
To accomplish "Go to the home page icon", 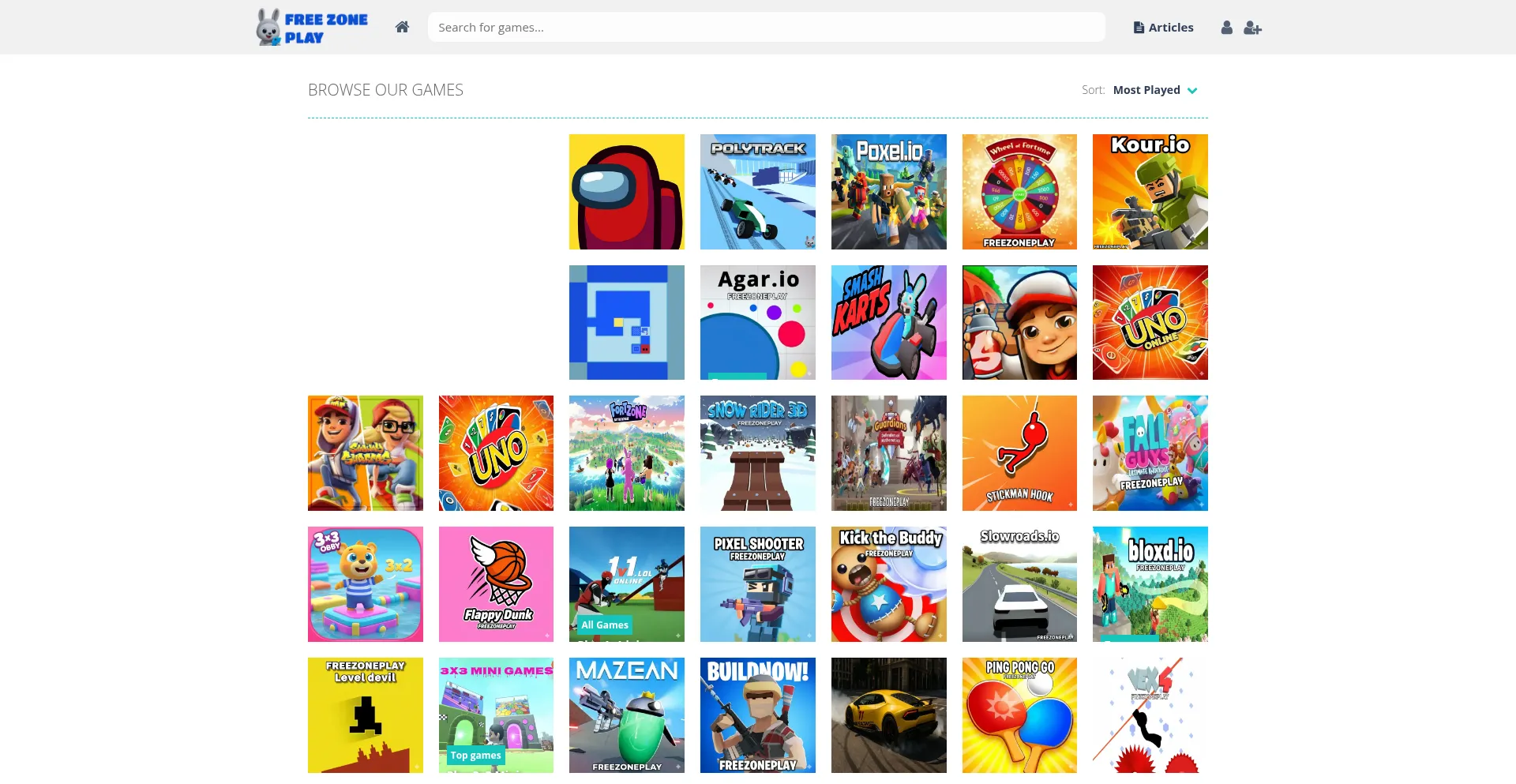I will tap(402, 27).
